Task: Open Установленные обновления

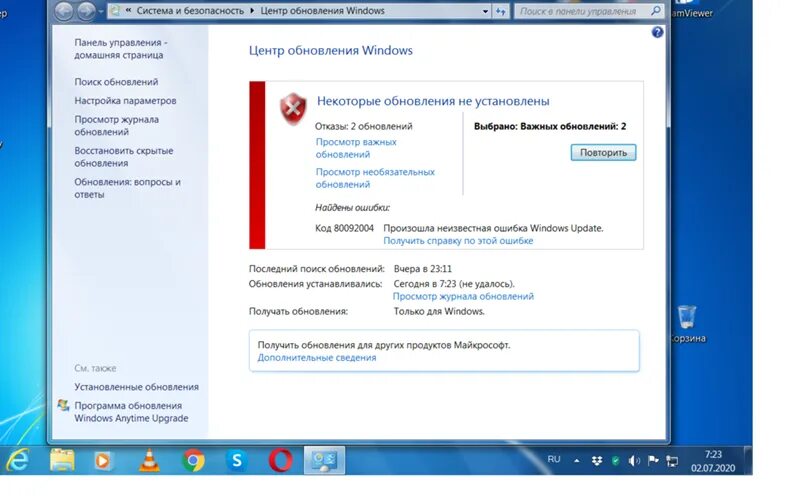Action: [137, 387]
